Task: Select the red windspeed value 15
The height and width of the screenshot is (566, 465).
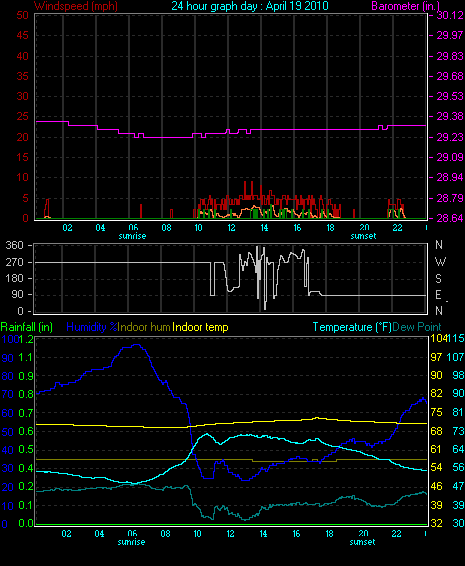Action: point(22,157)
